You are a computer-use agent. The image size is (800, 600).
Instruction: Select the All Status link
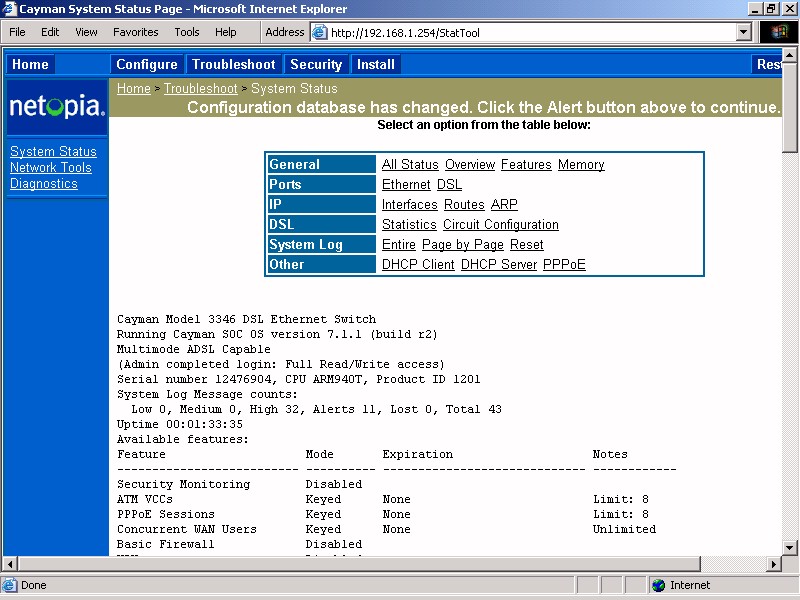pos(410,164)
